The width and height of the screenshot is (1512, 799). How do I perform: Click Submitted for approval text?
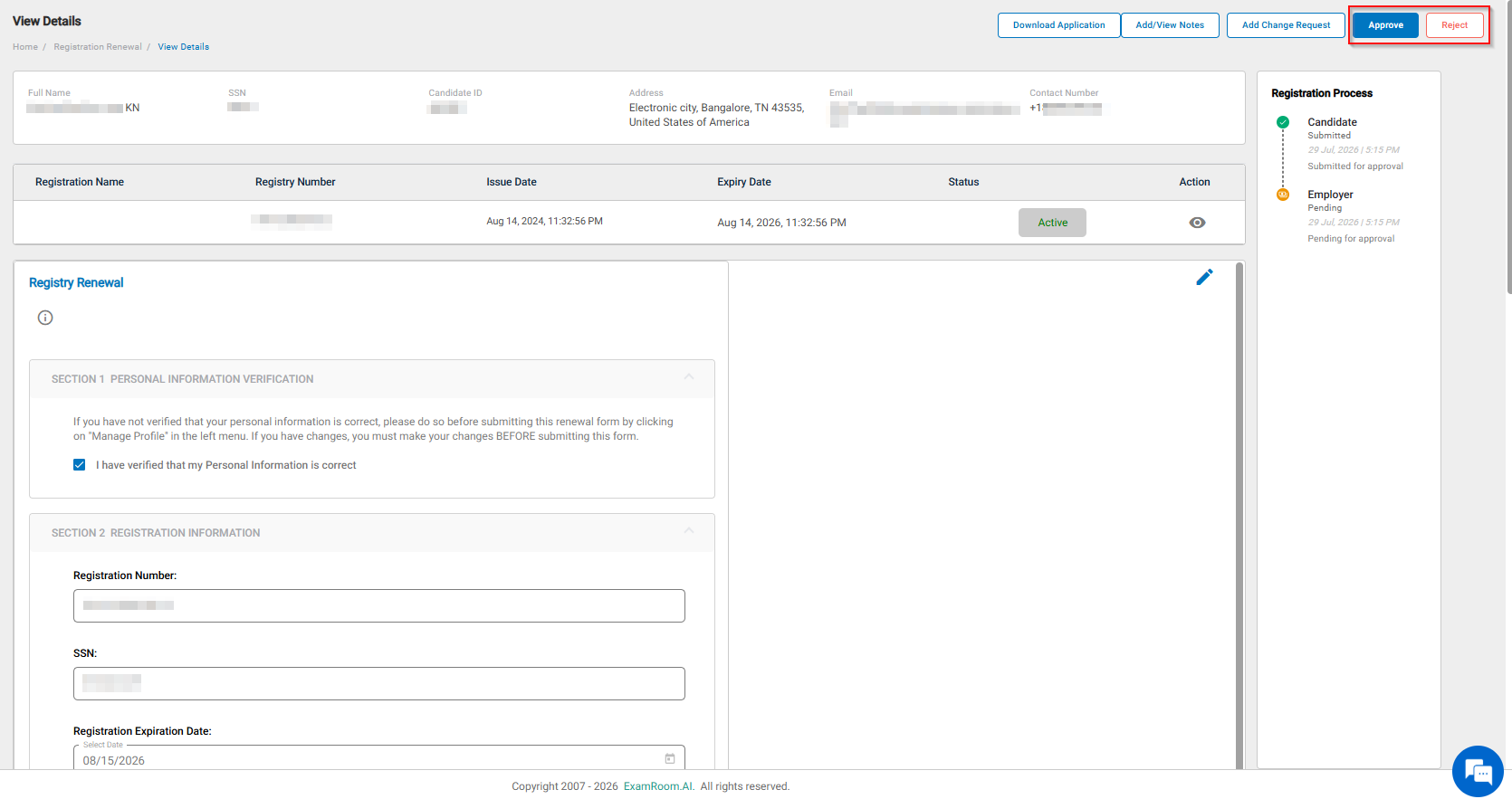1355,166
